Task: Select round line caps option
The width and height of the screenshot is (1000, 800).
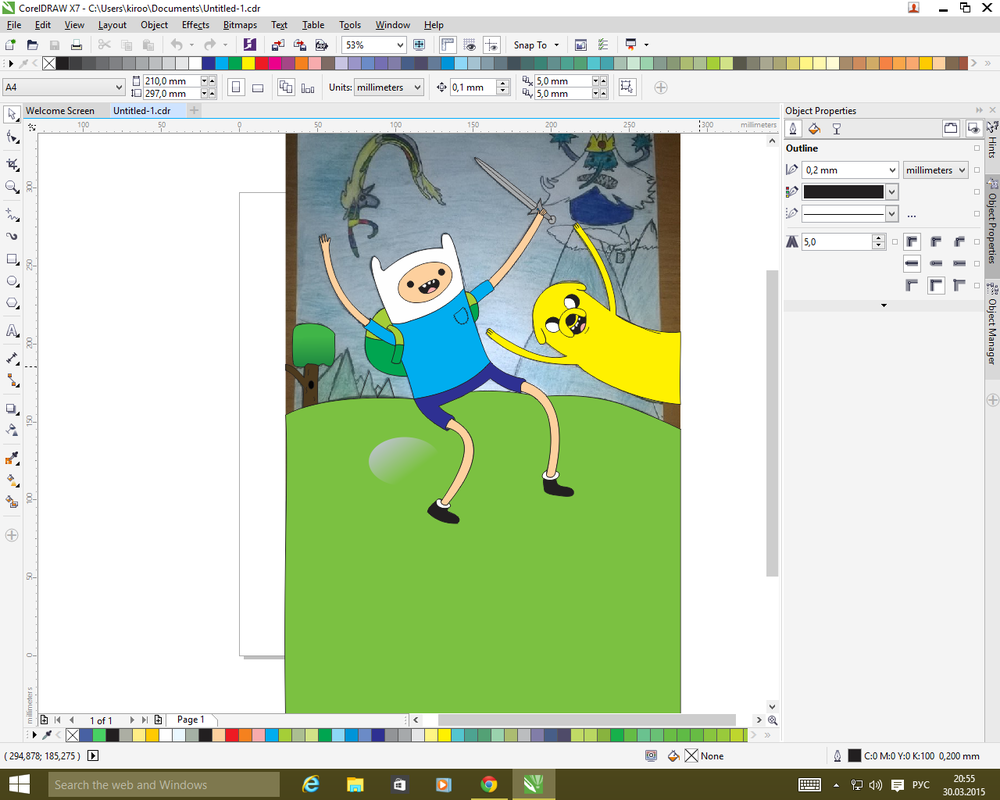Action: pyautogui.click(x=936, y=263)
